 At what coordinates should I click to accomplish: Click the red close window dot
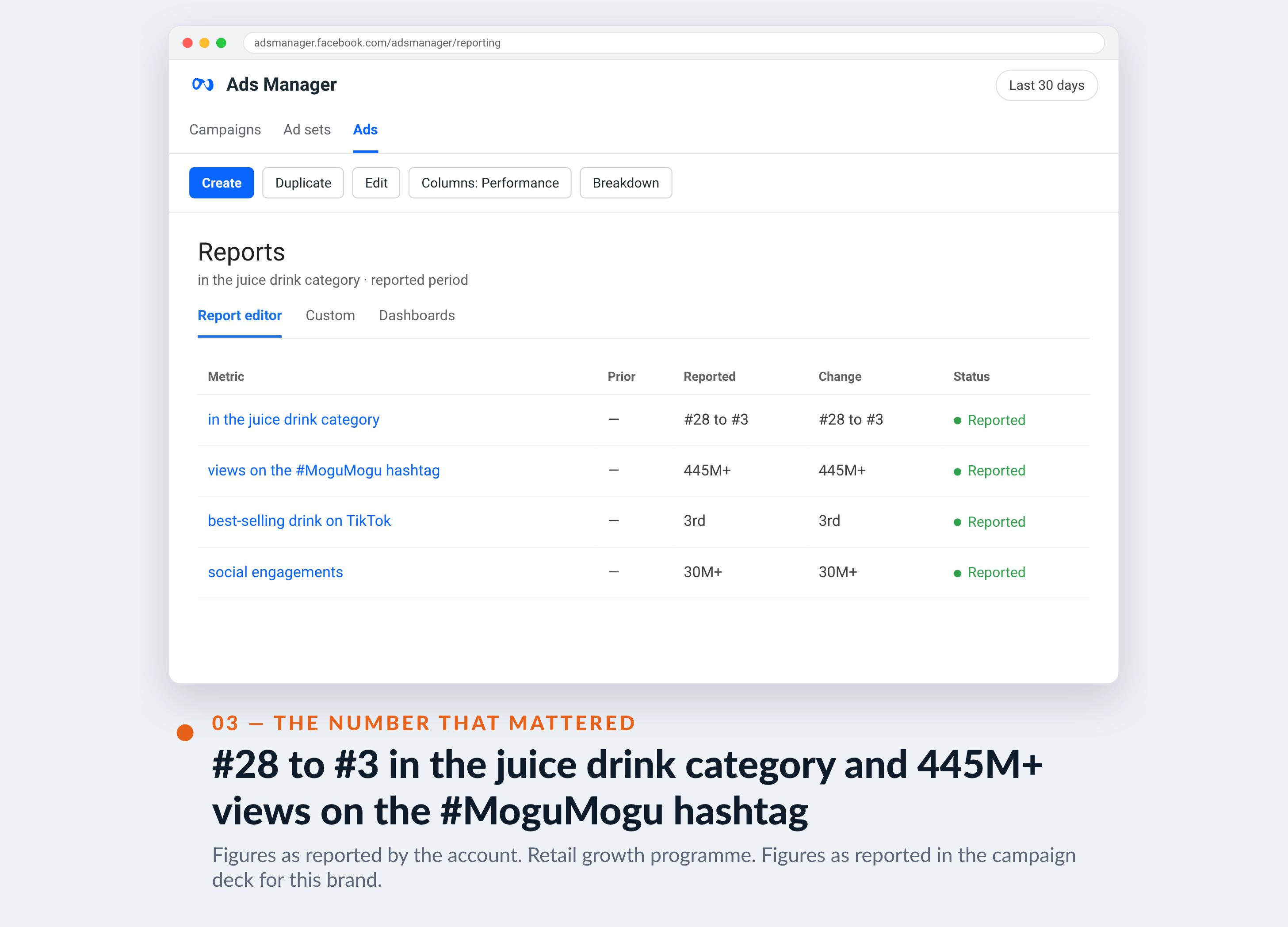point(187,43)
